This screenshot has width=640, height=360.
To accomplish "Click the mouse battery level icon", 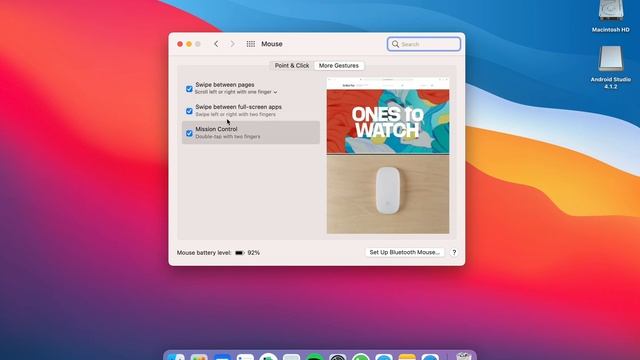I will 240,253.
